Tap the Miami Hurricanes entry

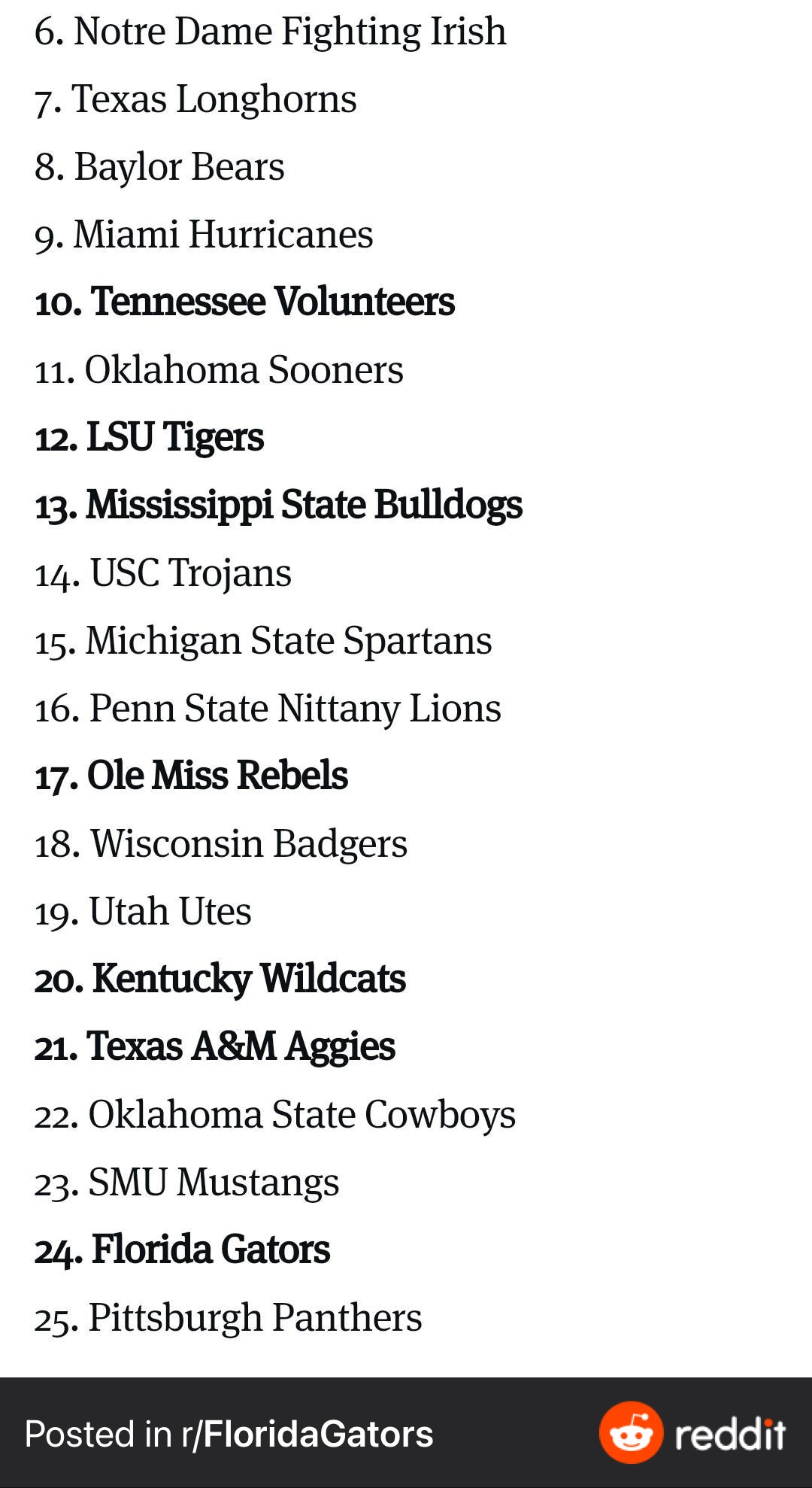pos(204,235)
